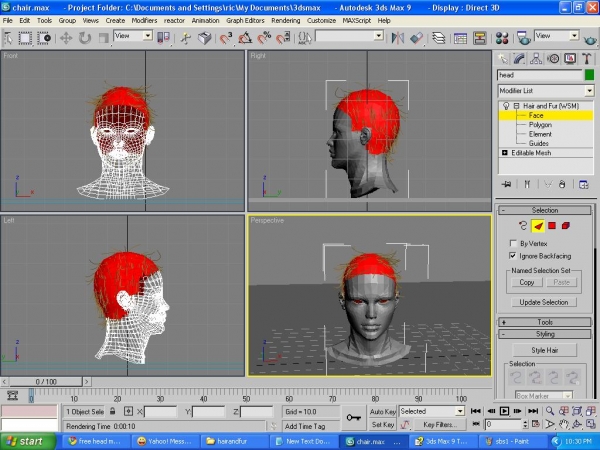600x450 pixels.
Task: Select the Guides selection mode icon
Action: tap(523, 226)
